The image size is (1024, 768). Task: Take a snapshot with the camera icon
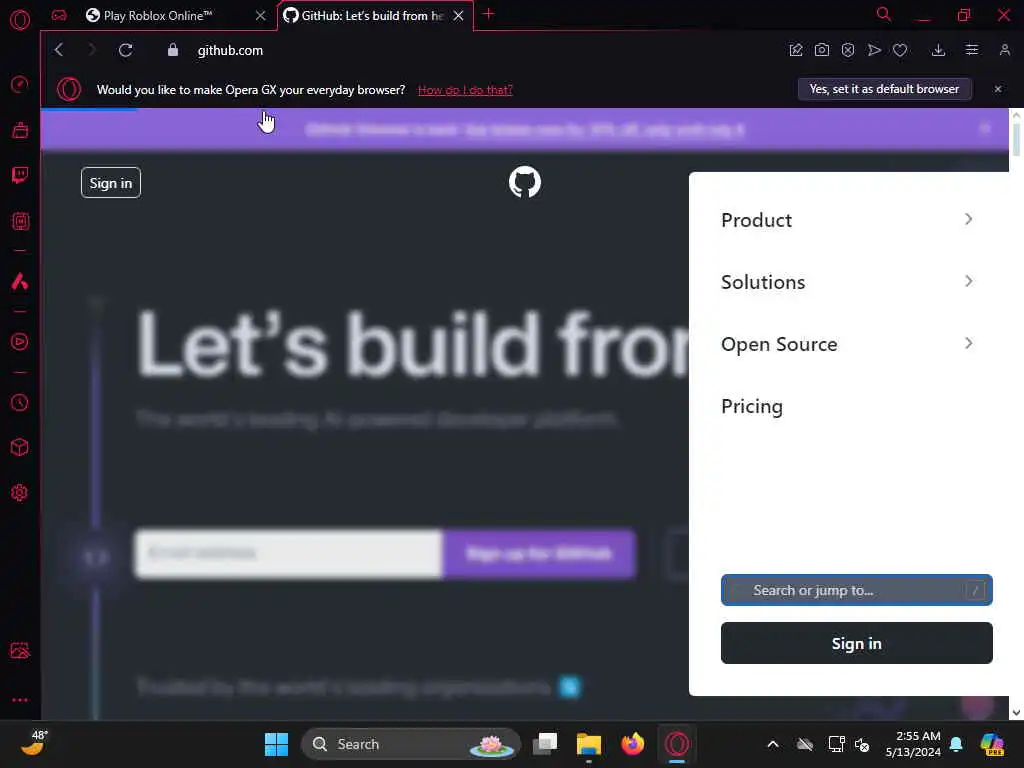(822, 50)
